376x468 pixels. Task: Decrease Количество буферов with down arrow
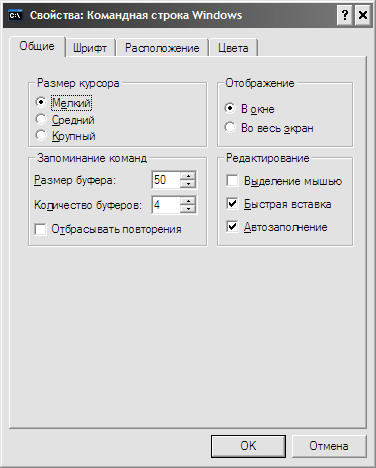tap(188, 209)
